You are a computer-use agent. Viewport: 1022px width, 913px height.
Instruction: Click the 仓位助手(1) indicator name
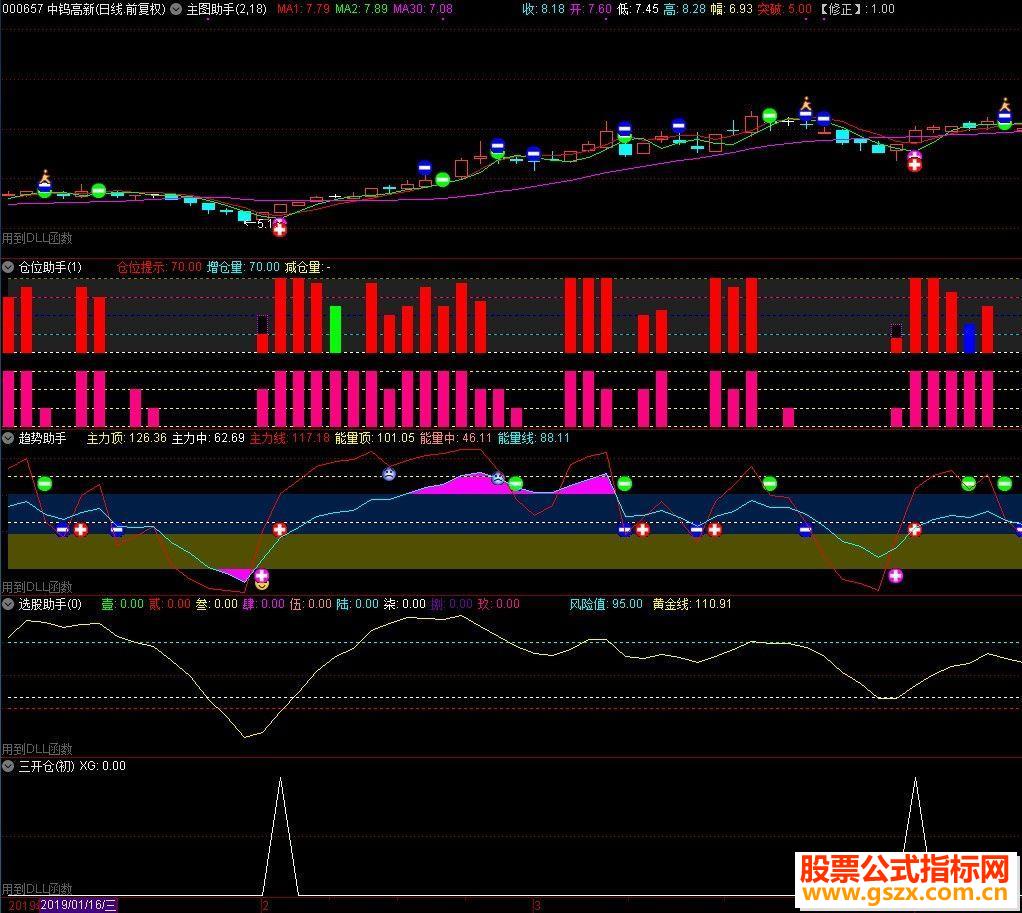[50, 267]
